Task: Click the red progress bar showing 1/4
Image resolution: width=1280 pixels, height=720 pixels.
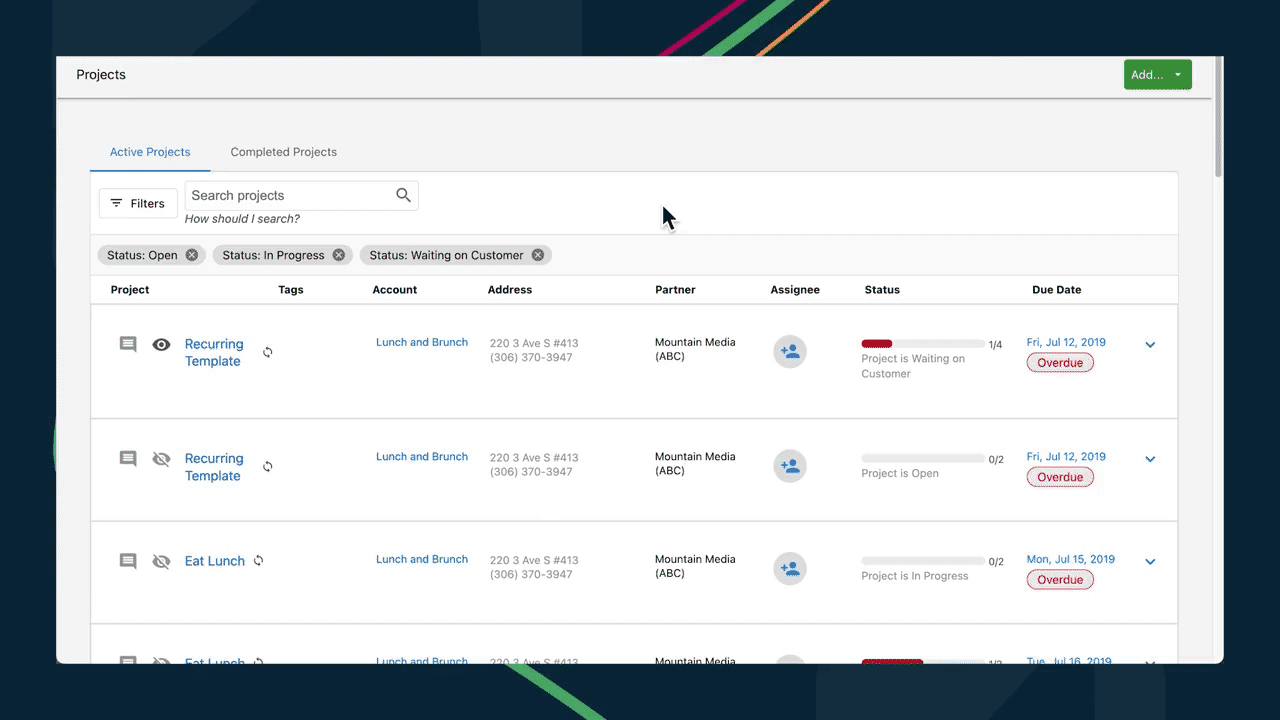Action: (x=876, y=343)
